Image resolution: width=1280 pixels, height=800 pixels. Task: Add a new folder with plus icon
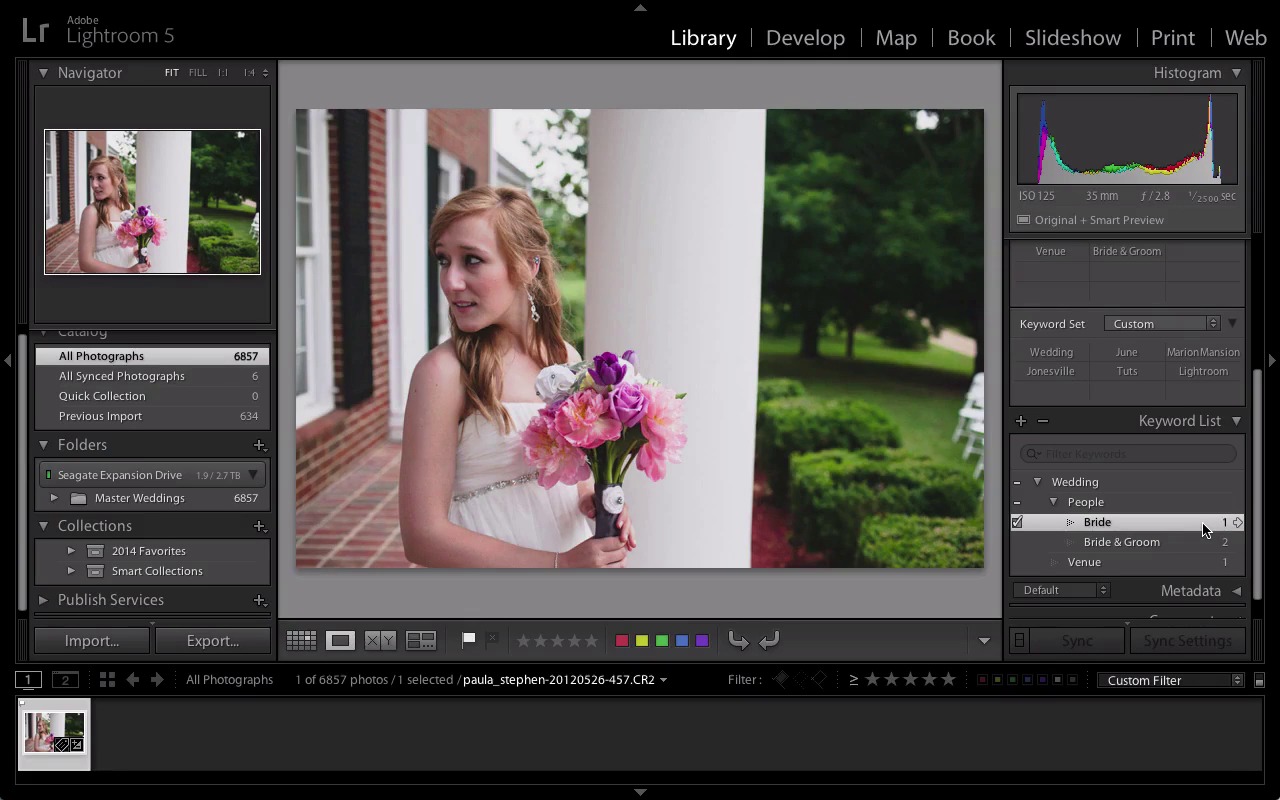click(259, 445)
